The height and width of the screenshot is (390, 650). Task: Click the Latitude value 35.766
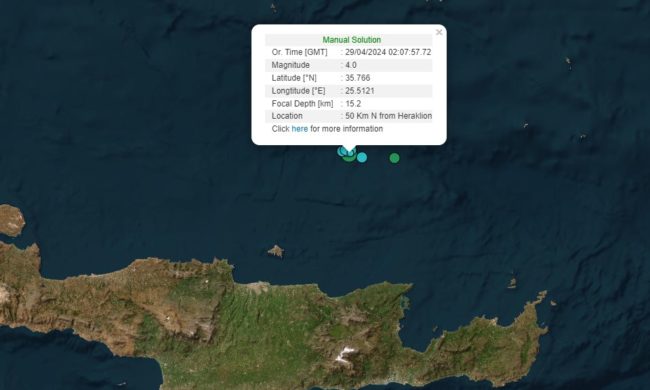pos(358,78)
